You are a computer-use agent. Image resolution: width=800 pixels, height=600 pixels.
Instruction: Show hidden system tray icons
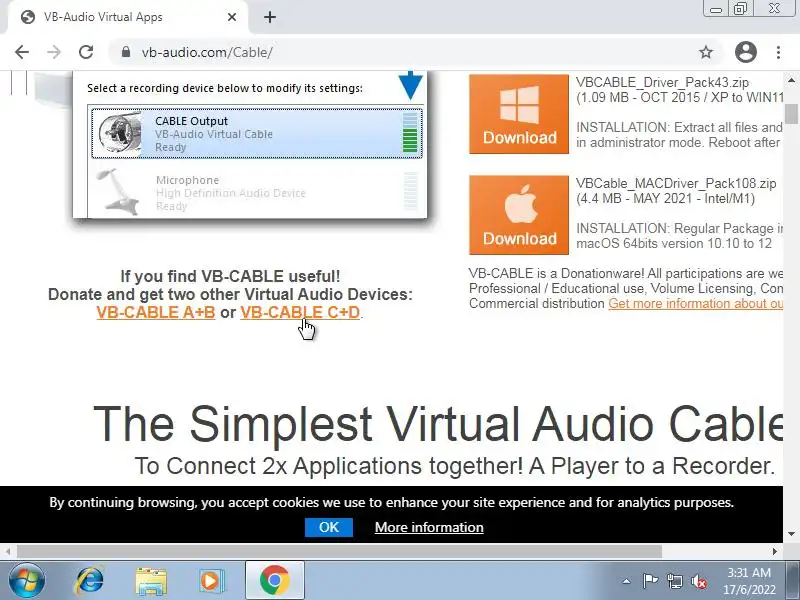coord(627,581)
